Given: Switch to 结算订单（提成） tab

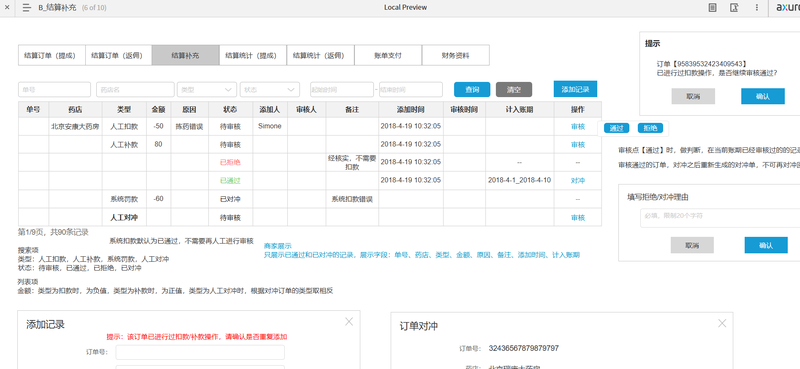Looking at the screenshot, I should (52, 55).
